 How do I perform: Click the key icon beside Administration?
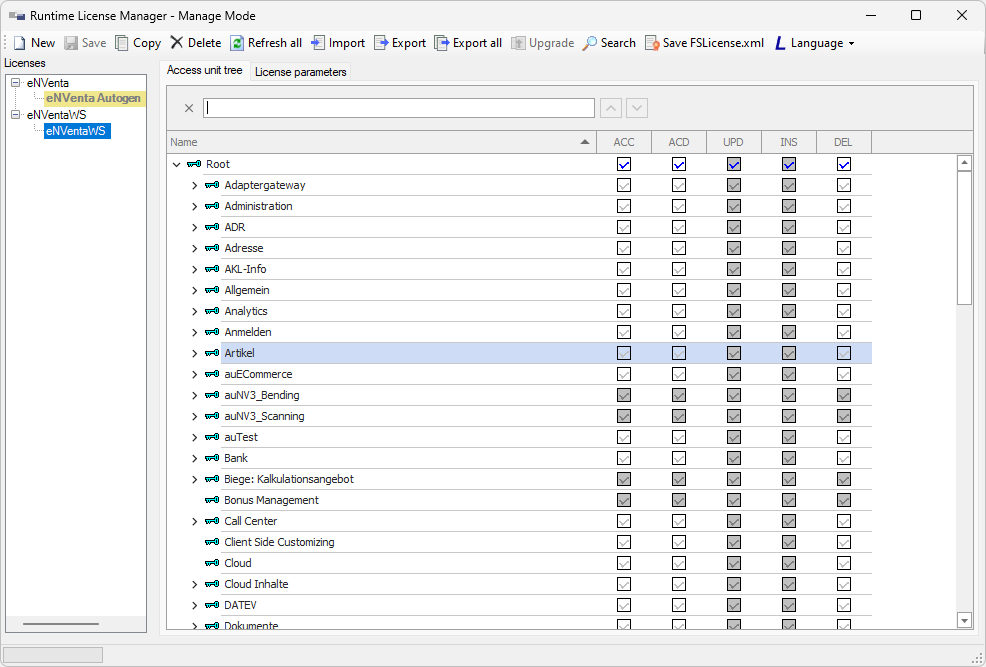pyautogui.click(x=213, y=206)
